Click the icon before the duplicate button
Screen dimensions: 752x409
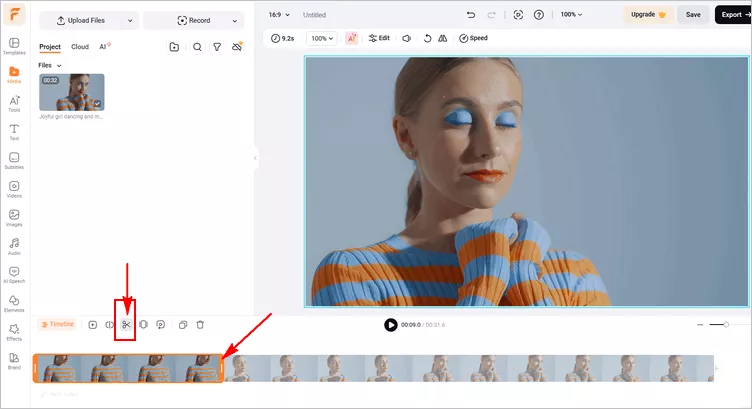tap(161, 325)
